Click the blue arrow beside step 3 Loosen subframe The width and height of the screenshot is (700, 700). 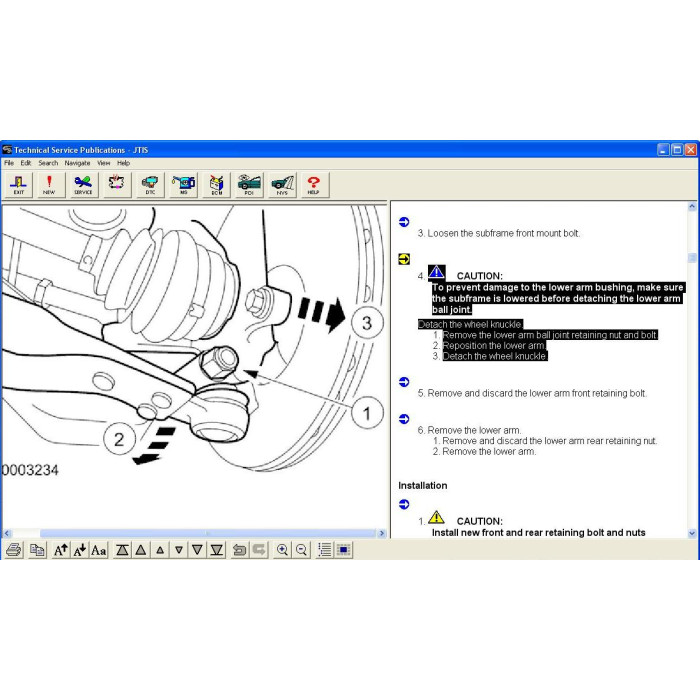pyautogui.click(x=404, y=222)
